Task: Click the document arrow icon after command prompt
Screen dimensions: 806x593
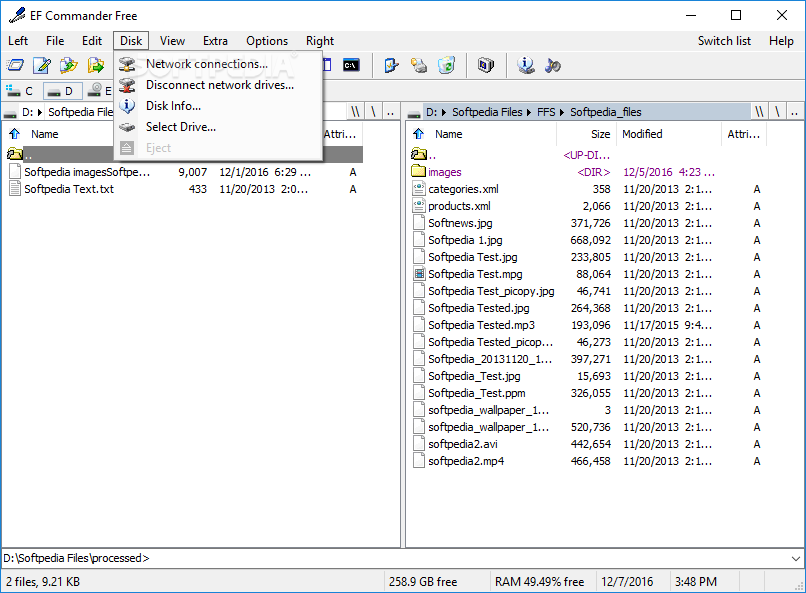Action: (x=391, y=65)
